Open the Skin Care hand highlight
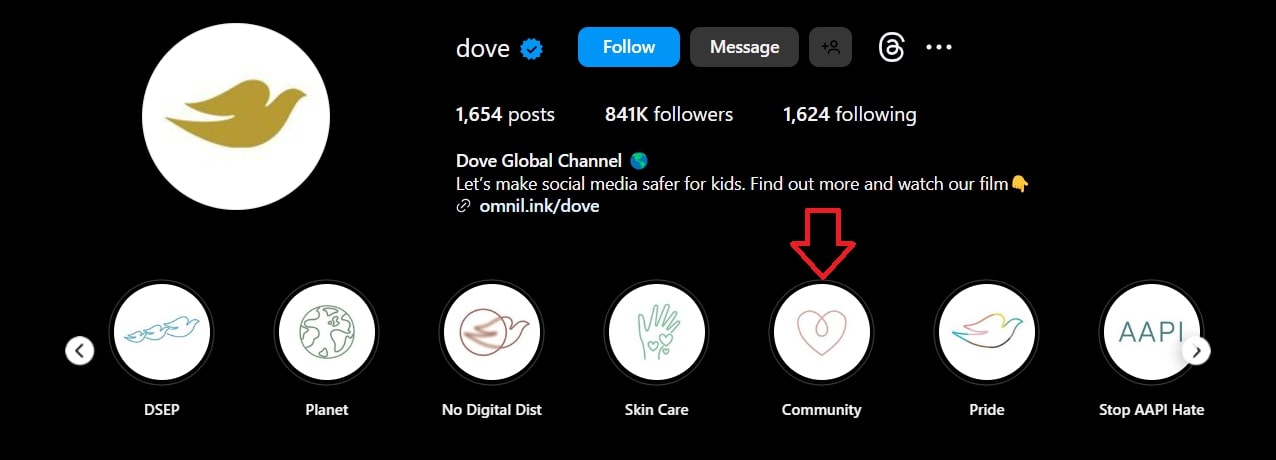This screenshot has width=1276, height=460. [656, 331]
